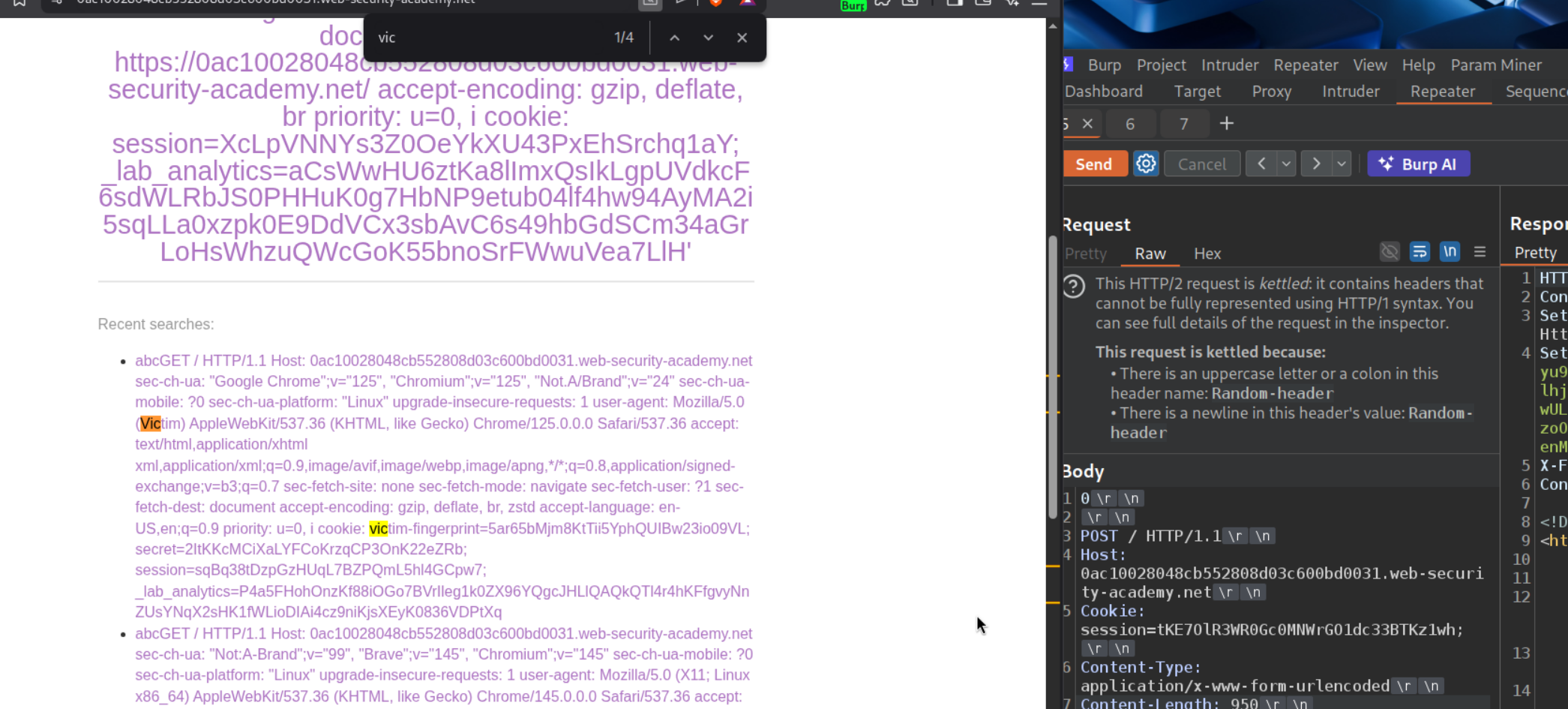
Task: Toggle line wrap in request editor
Action: point(1419,252)
